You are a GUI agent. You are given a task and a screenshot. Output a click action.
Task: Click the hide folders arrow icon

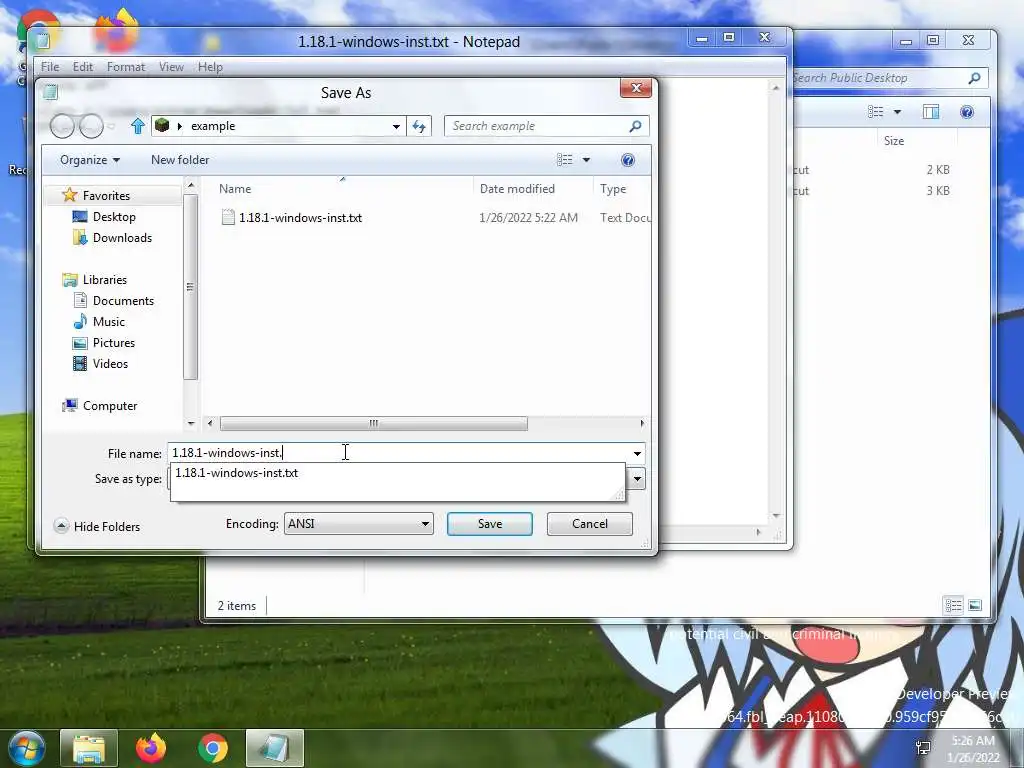tap(61, 526)
